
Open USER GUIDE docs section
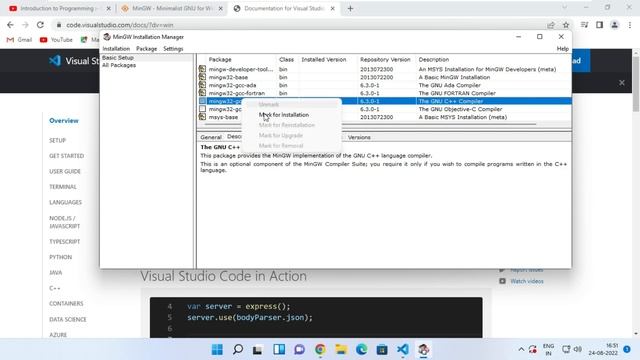click(x=65, y=171)
